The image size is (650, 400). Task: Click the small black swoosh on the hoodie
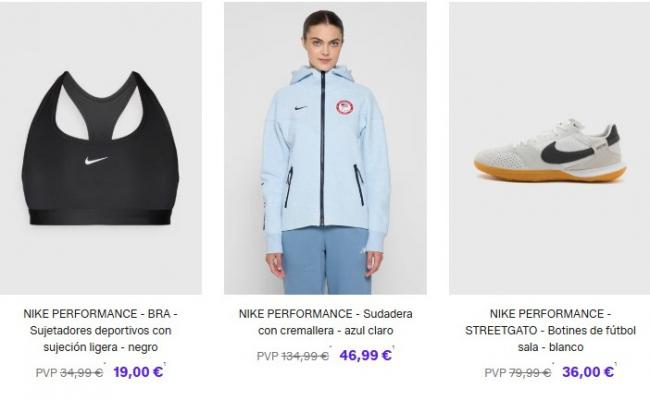click(x=301, y=108)
